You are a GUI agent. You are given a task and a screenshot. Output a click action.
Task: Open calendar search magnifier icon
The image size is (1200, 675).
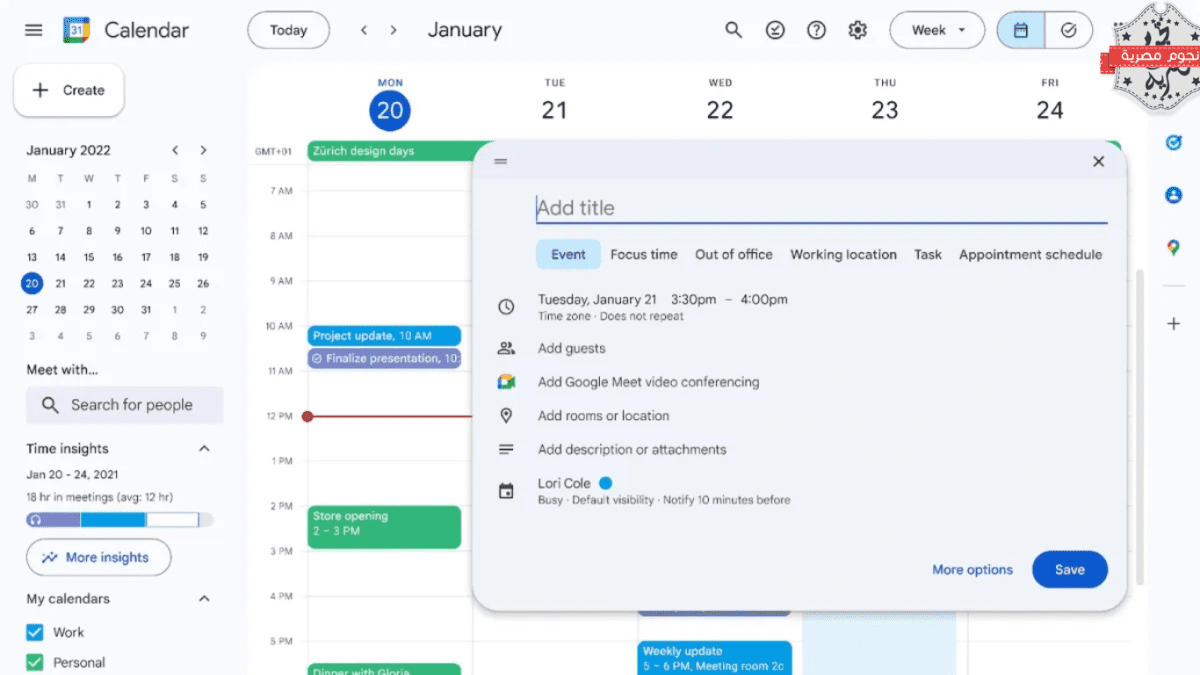coord(734,30)
